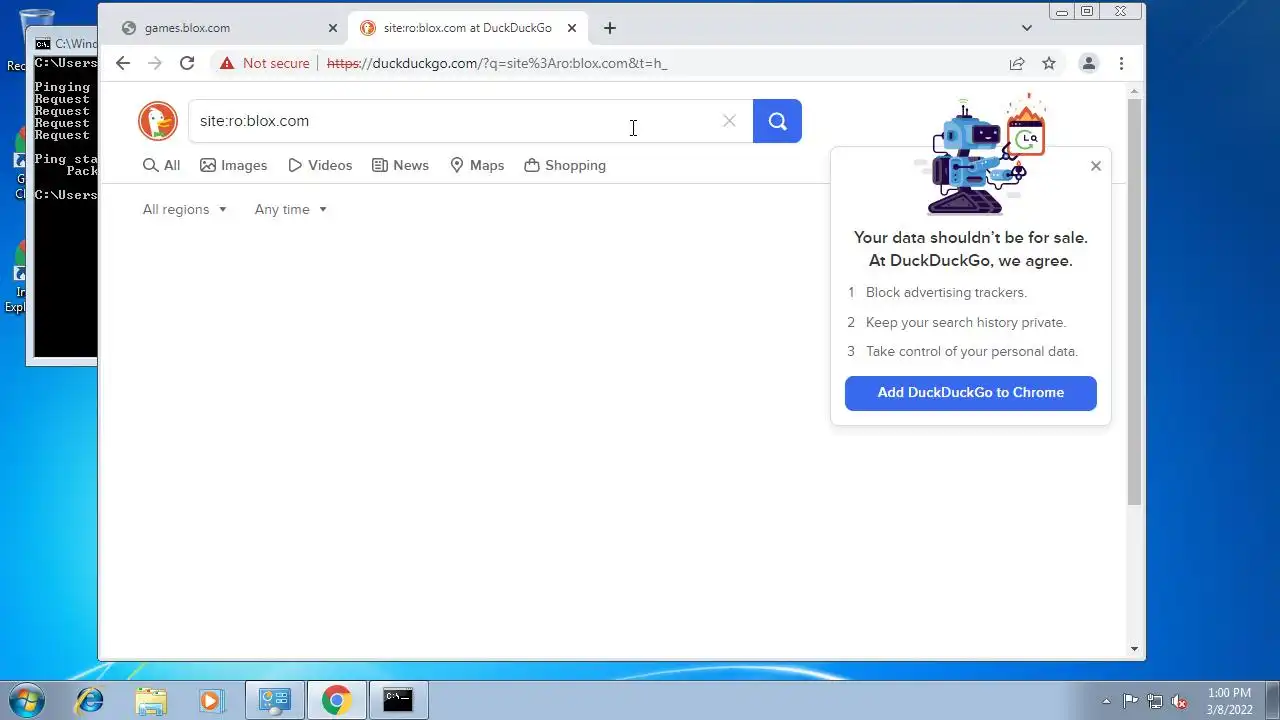Viewport: 1280px width, 720px height.
Task: Click the muted volume tray icon
Action: tap(1179, 701)
